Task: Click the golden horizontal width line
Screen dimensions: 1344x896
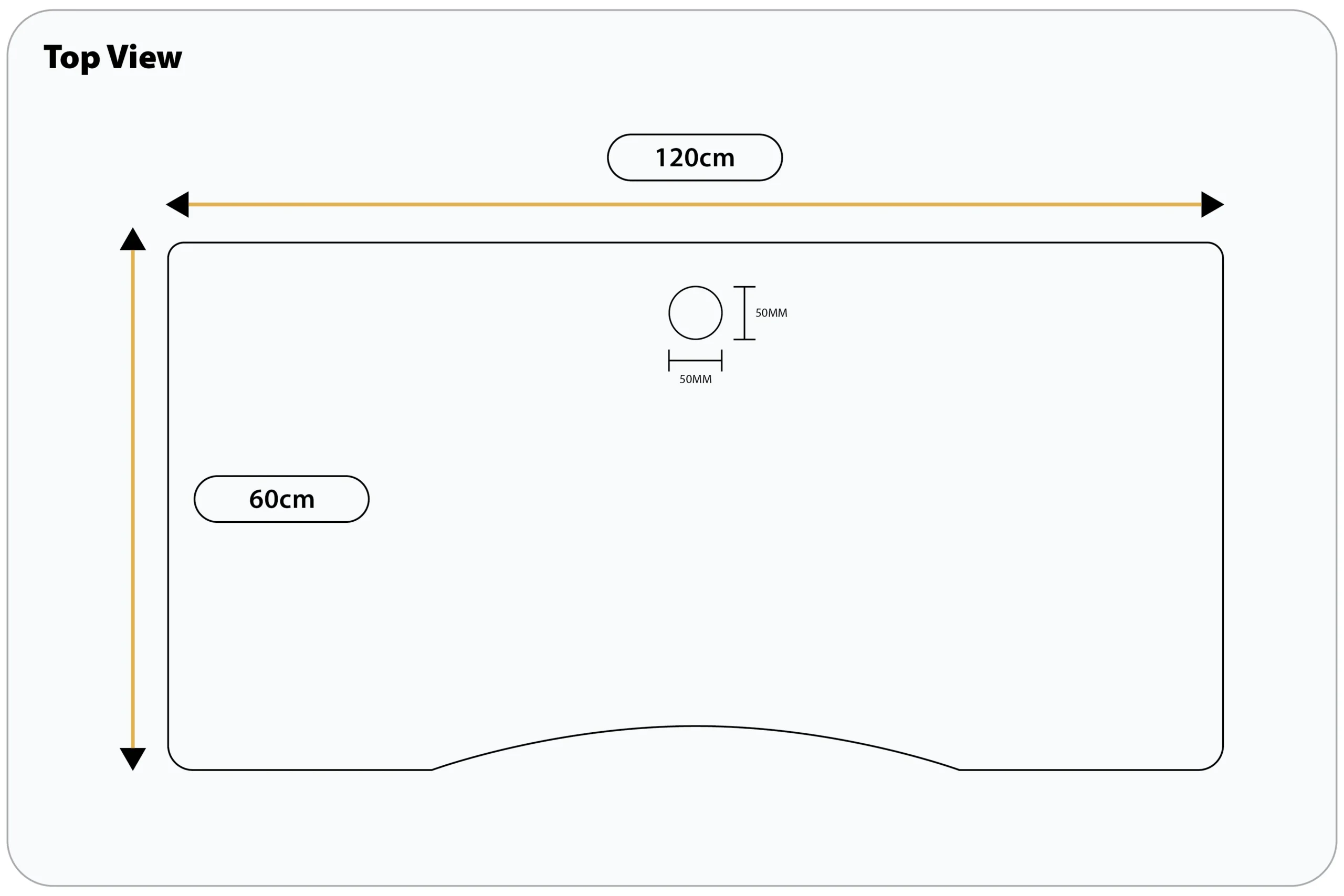Action: click(x=695, y=205)
